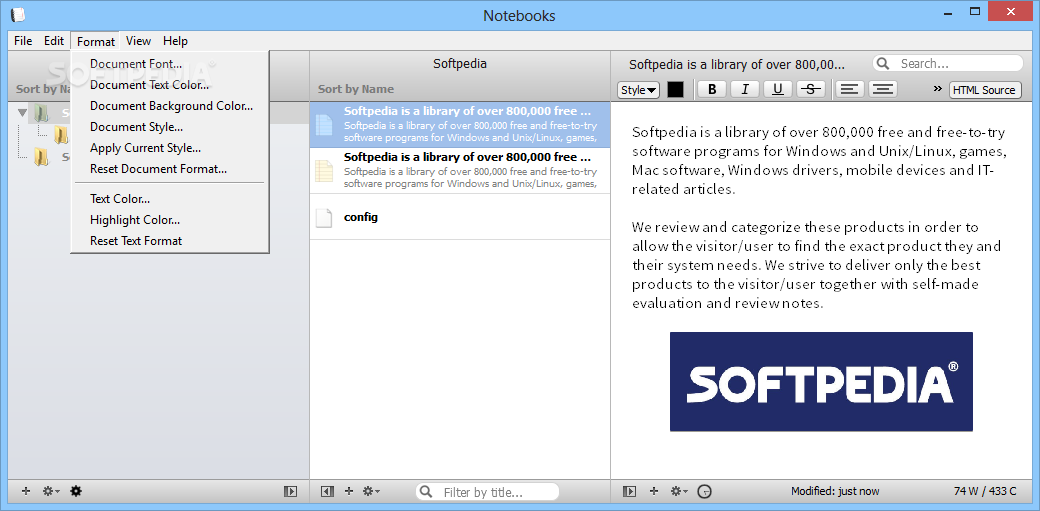Screen dimensions: 1040x511
Task: Choose Reset Text Format menu entry
Action: coord(169,241)
